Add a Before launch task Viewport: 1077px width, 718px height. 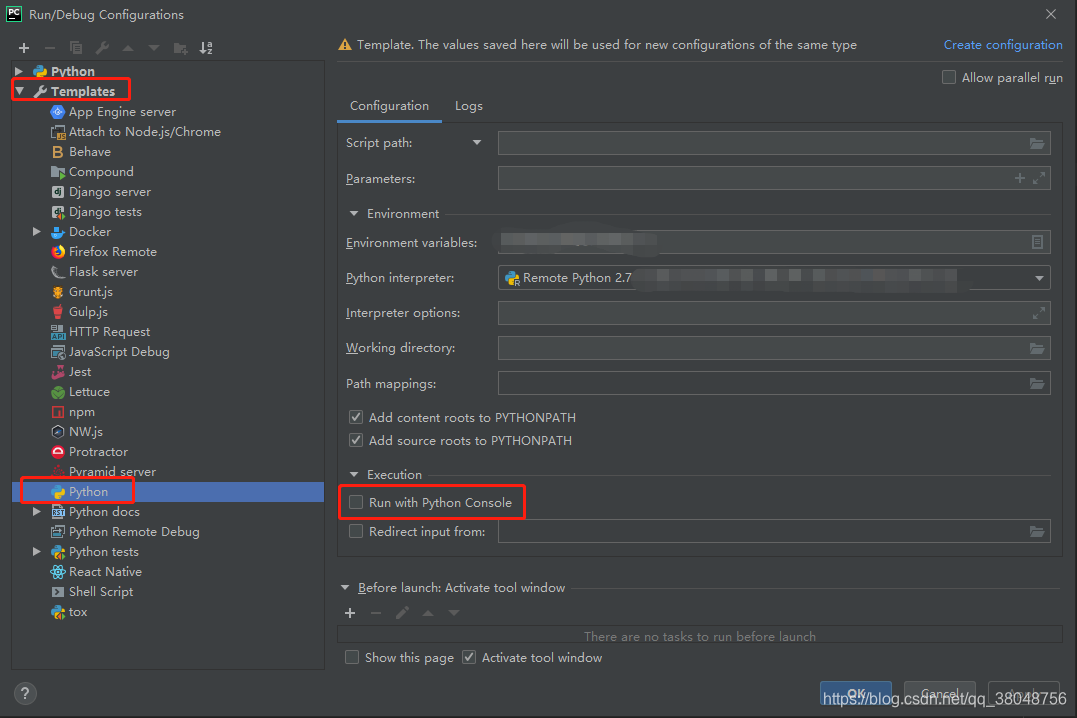350,613
